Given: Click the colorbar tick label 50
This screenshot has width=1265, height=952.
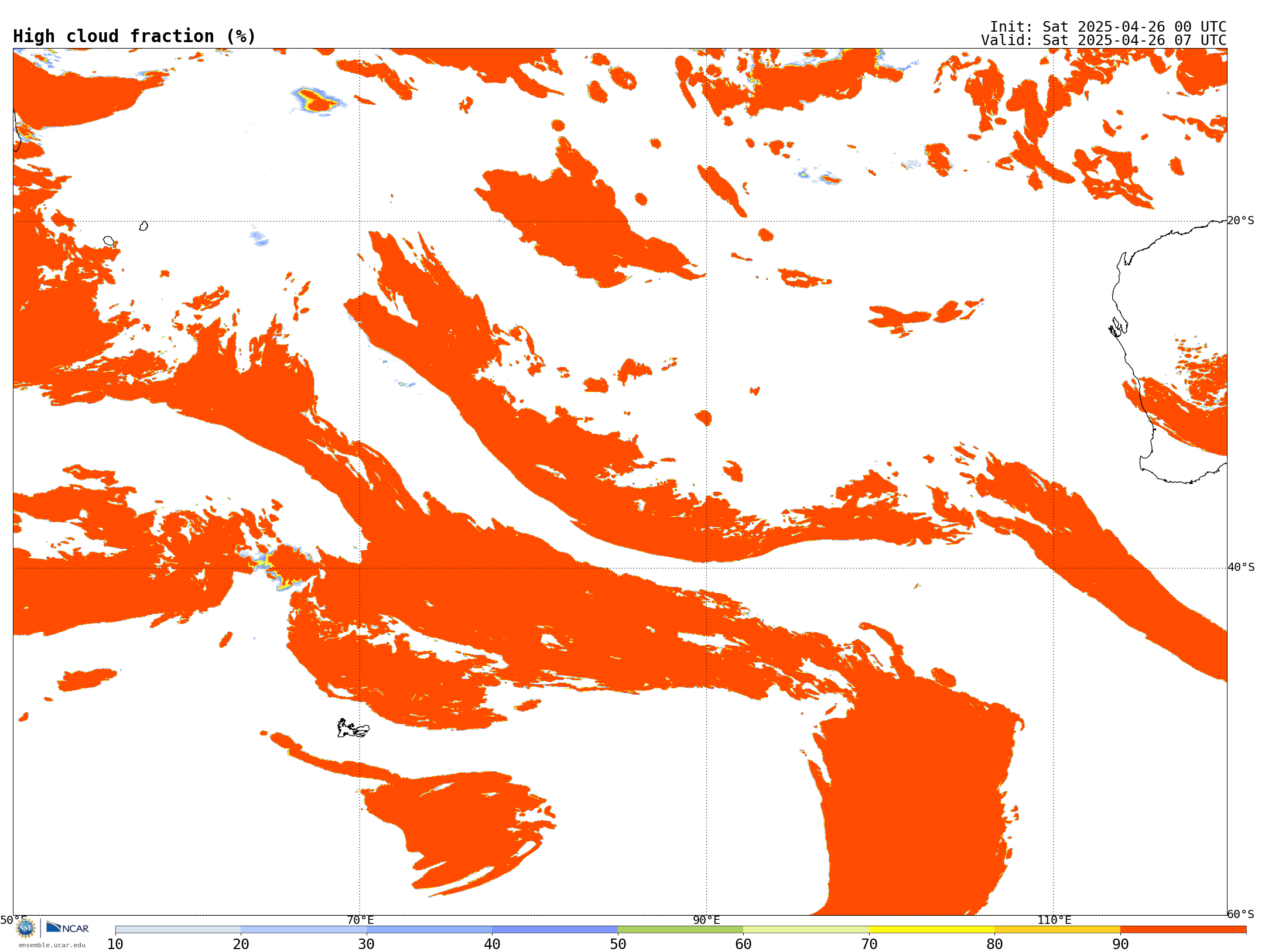Looking at the screenshot, I should (x=618, y=944).
